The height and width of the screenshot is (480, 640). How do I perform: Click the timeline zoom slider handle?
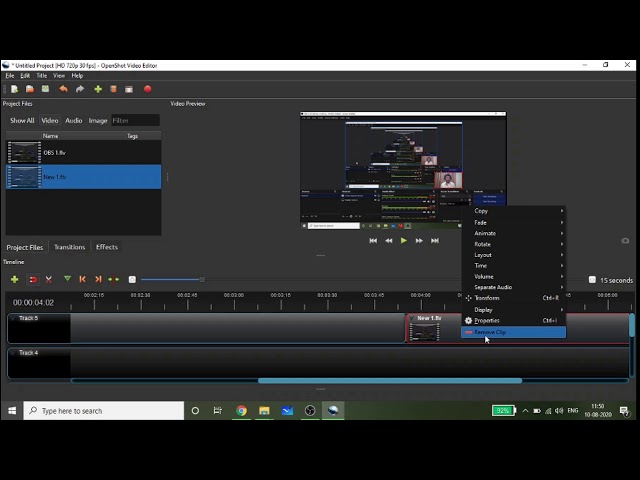202,279
